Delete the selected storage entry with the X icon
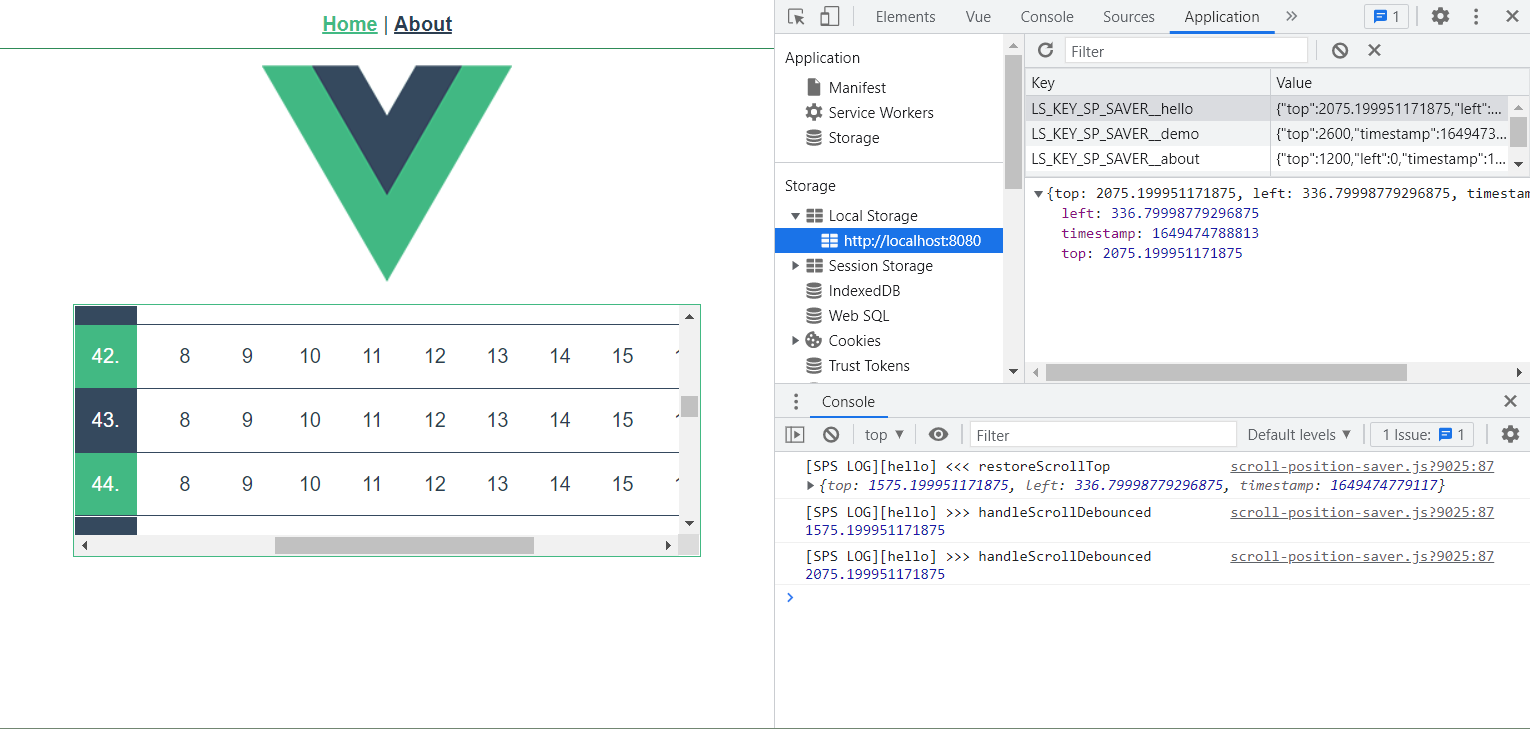Screen dimensions: 1530x729 [1374, 50]
